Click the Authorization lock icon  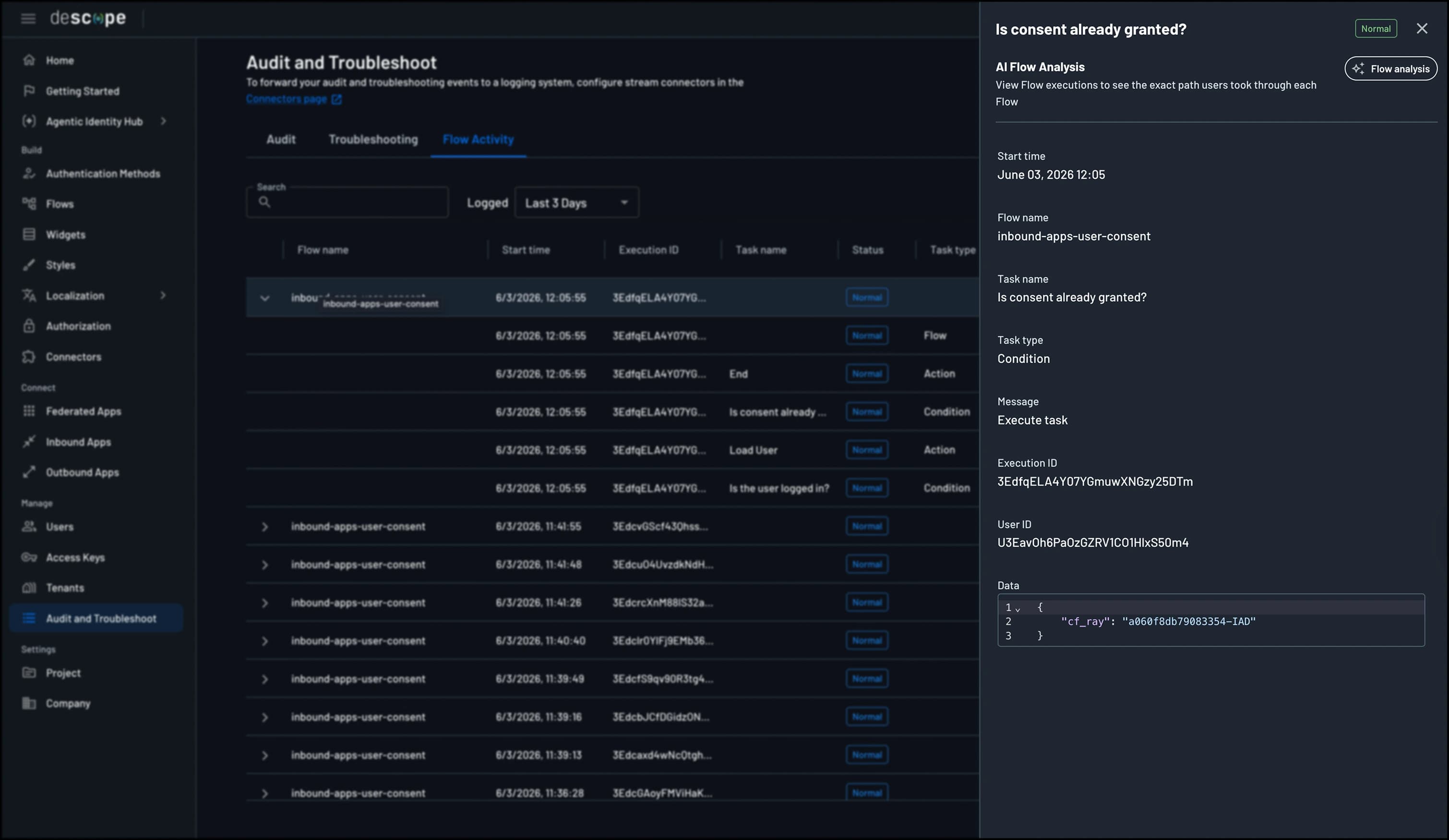coord(29,326)
